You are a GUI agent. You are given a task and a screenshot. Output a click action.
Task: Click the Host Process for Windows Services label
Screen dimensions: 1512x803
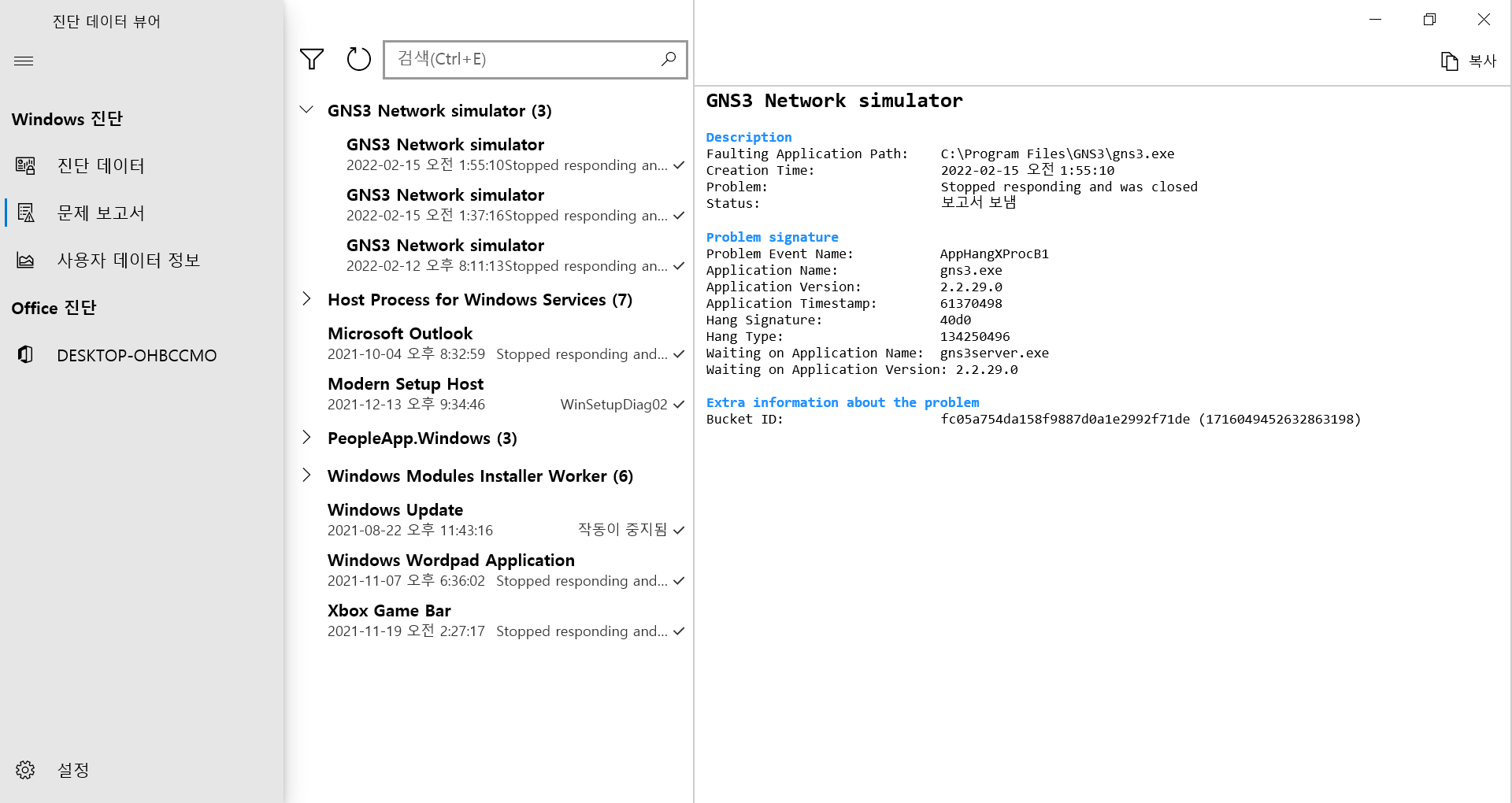[480, 300]
